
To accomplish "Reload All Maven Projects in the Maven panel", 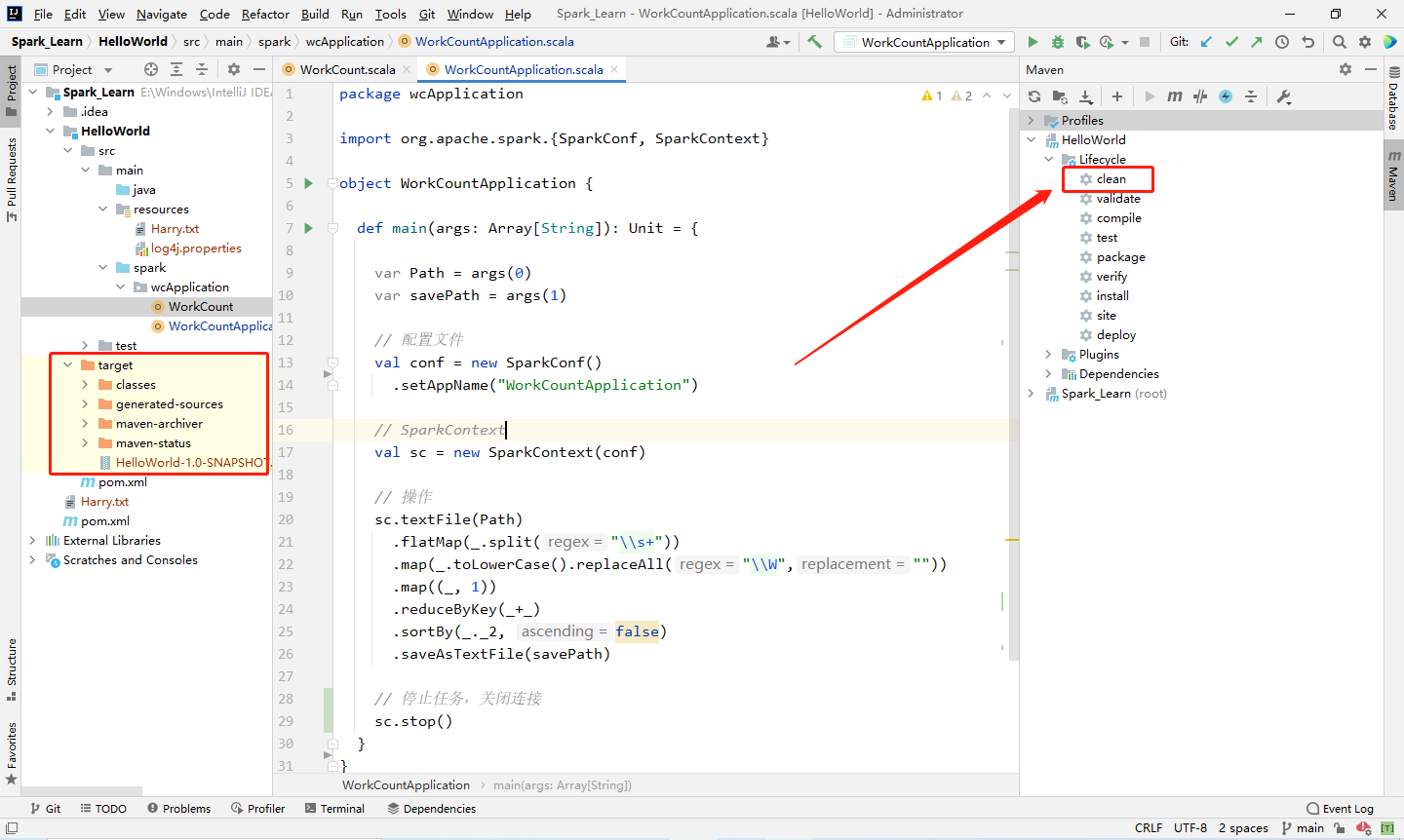I will pos(1033,96).
